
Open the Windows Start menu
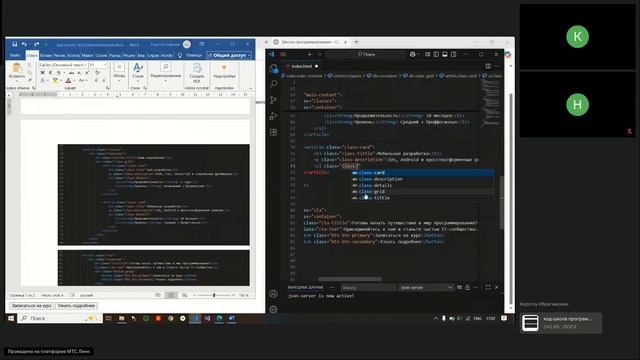point(11,318)
